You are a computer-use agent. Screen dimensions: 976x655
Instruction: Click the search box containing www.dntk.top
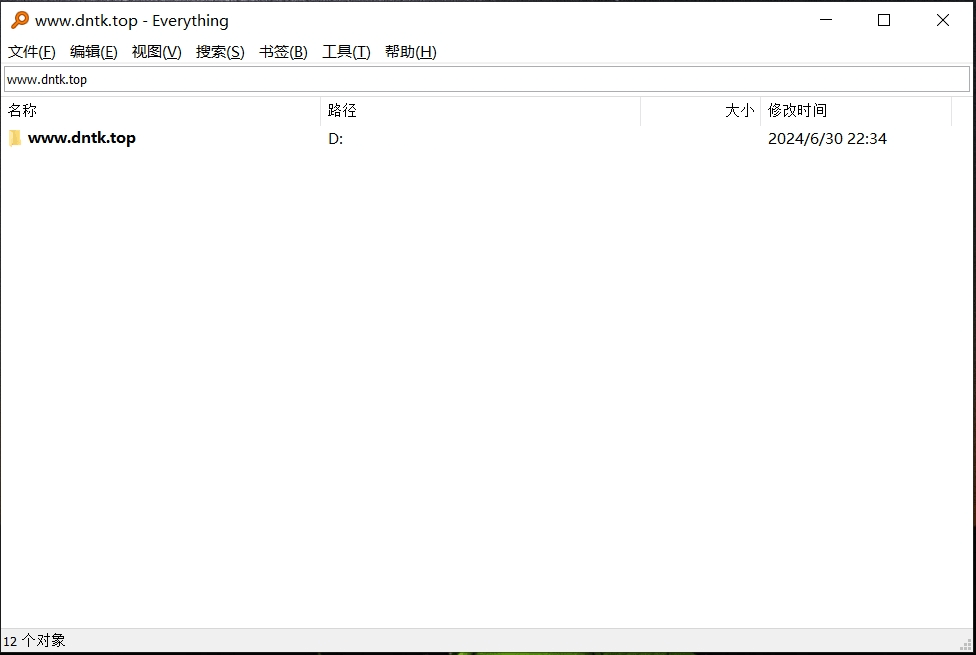(x=487, y=79)
